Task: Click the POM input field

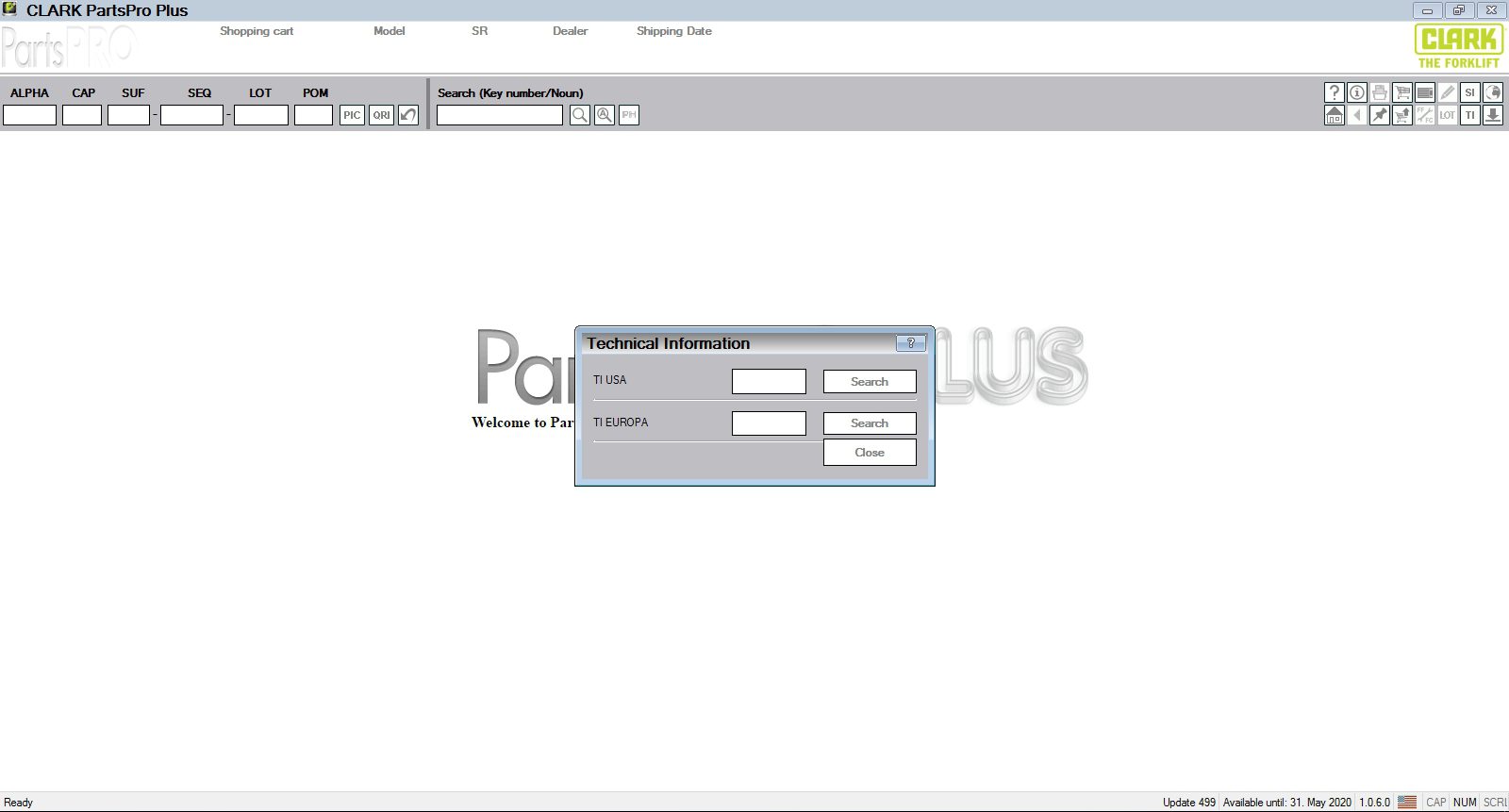Action: point(313,115)
